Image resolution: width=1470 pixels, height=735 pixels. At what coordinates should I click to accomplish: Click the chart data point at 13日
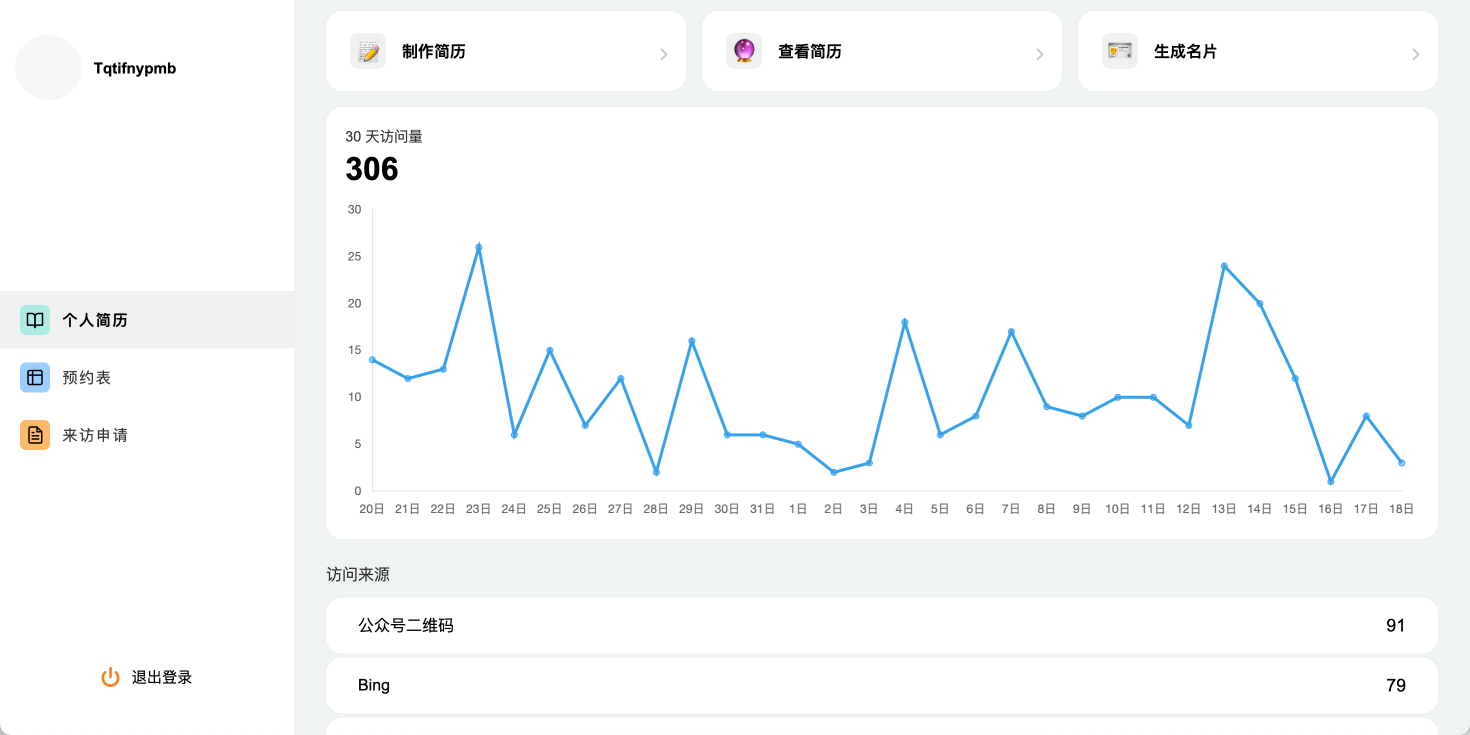[1224, 266]
